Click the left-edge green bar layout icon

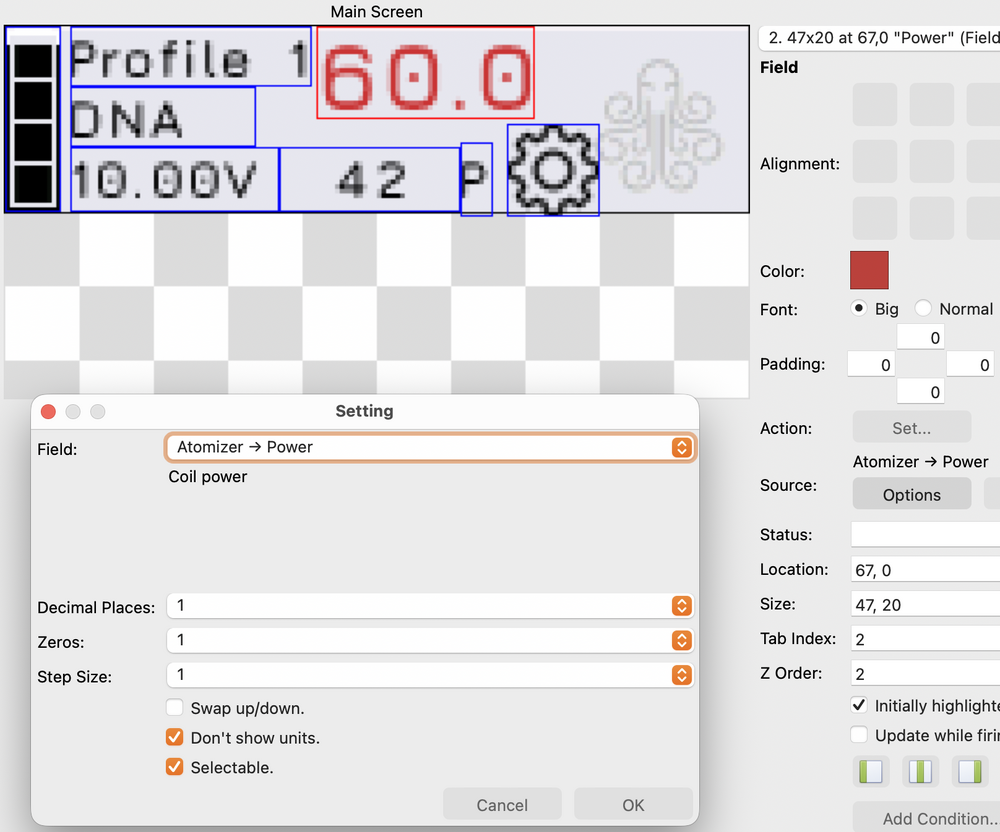[870, 772]
